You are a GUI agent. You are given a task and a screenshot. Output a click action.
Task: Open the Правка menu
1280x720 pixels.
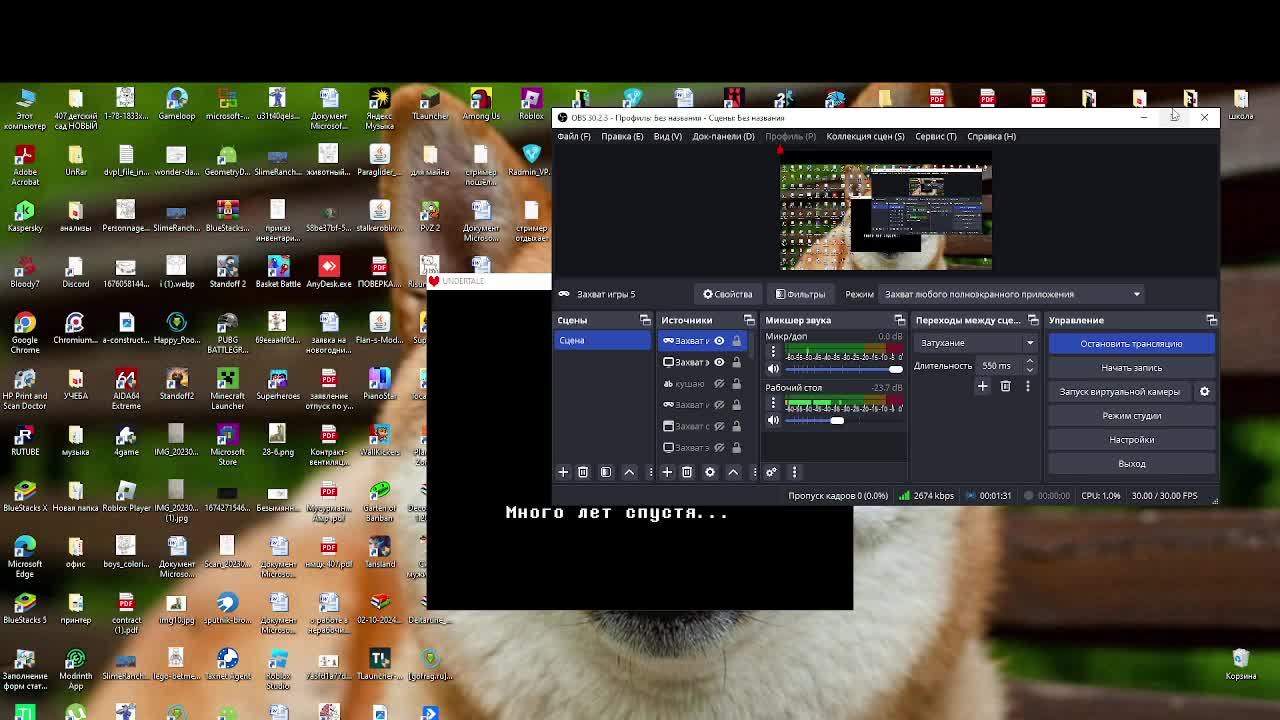point(622,136)
